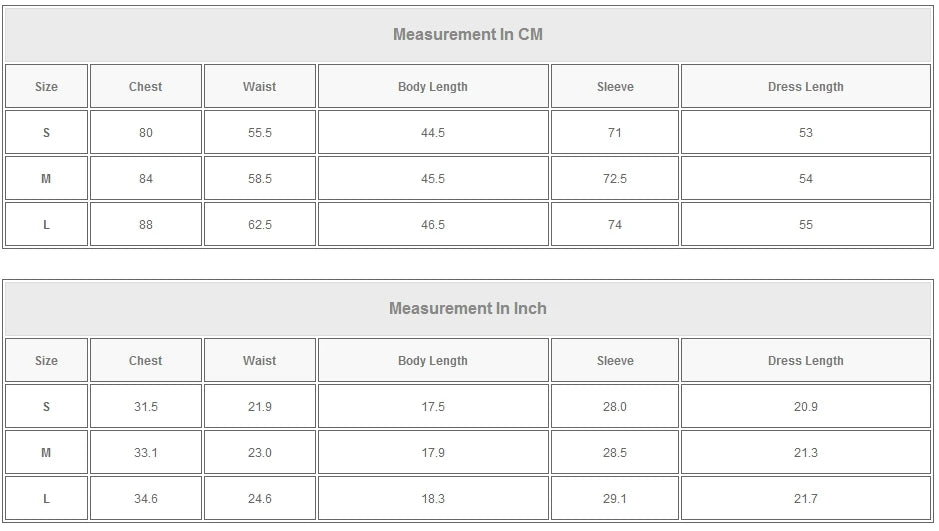Click the chest value 34.6 cell
939x531 pixels.
146,499
